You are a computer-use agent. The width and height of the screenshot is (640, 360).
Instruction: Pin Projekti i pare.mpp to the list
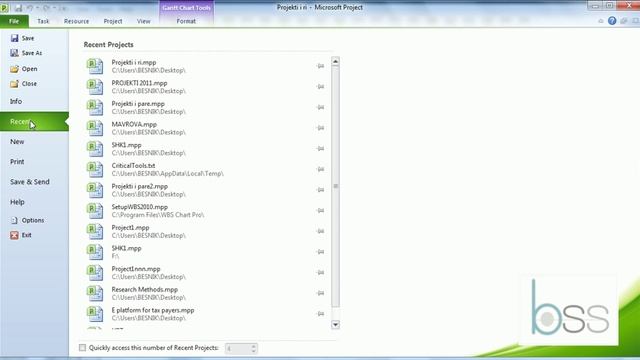320,107
